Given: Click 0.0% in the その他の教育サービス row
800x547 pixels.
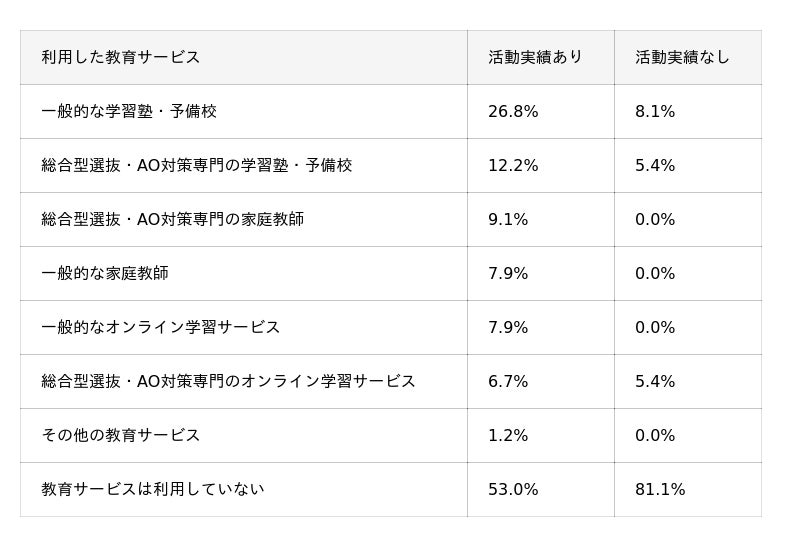Looking at the screenshot, I should pos(655,436).
